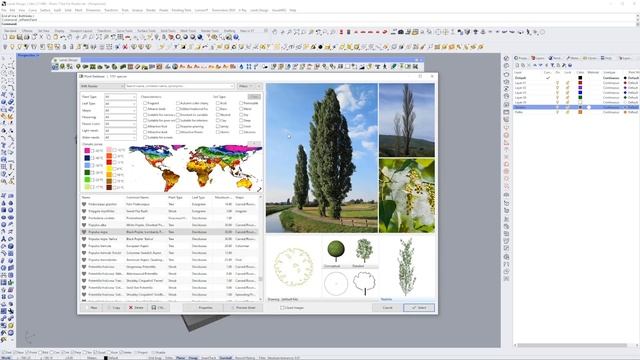Check the Fragrant characteristic checkbox
Screen dimensions: 640x360
pyautogui.click(x=145, y=103)
